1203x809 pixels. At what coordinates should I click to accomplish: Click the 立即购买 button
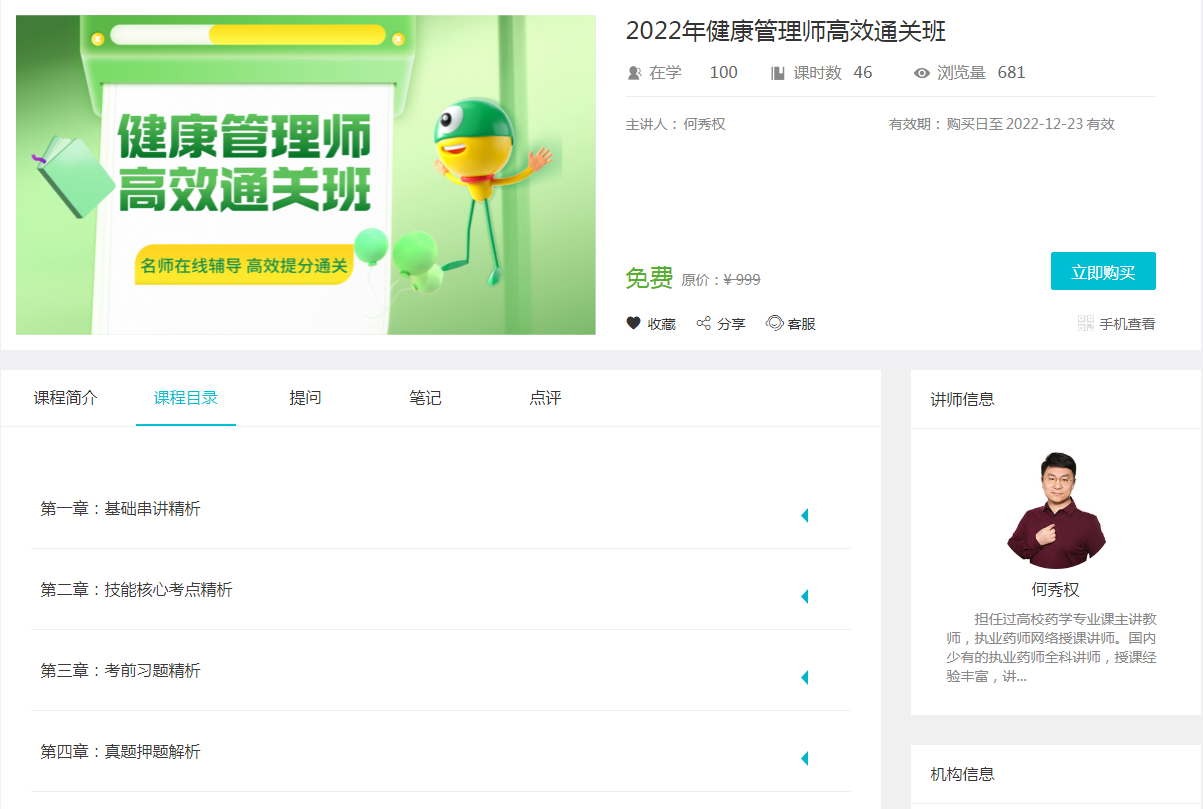pos(1103,272)
